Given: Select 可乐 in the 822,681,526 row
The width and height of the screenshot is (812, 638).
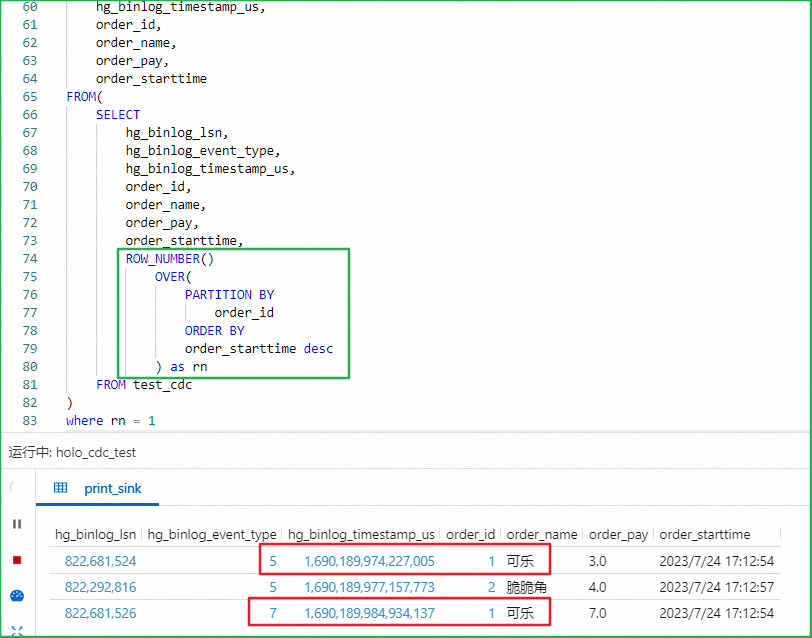Looking at the screenshot, I should pos(520,613).
